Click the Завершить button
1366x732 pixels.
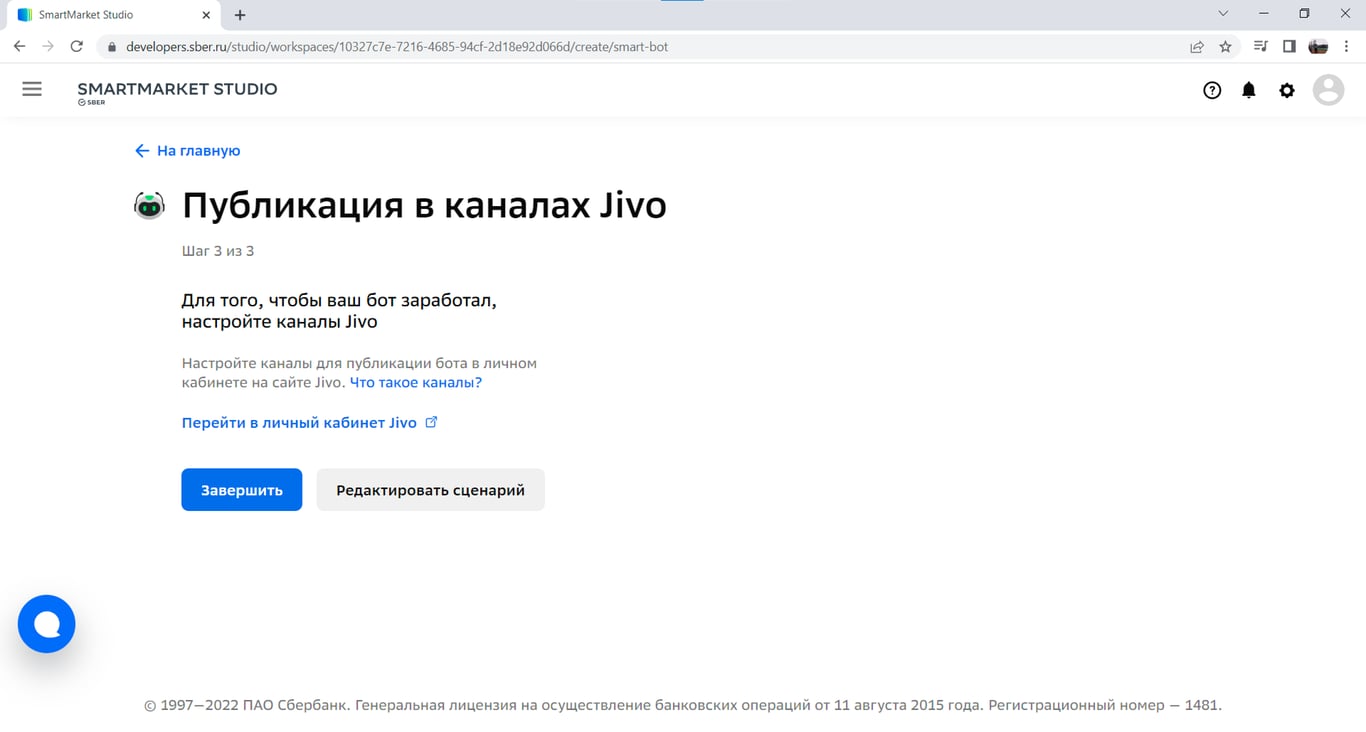tap(241, 489)
